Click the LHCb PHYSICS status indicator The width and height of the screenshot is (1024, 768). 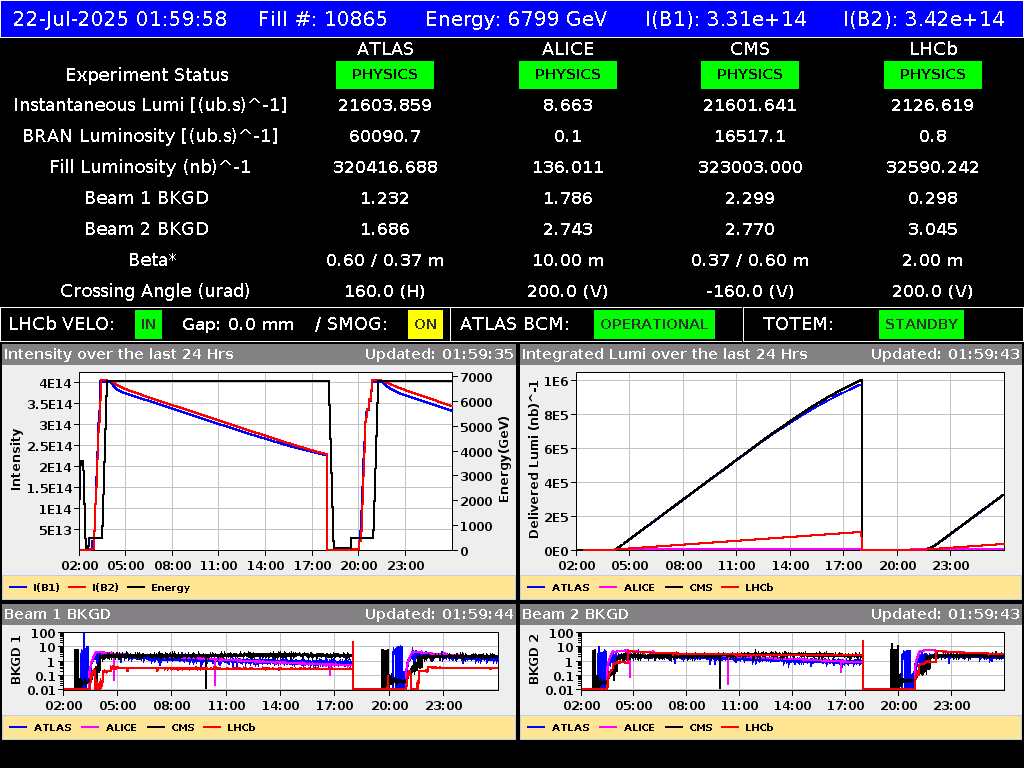pyautogui.click(x=933, y=74)
